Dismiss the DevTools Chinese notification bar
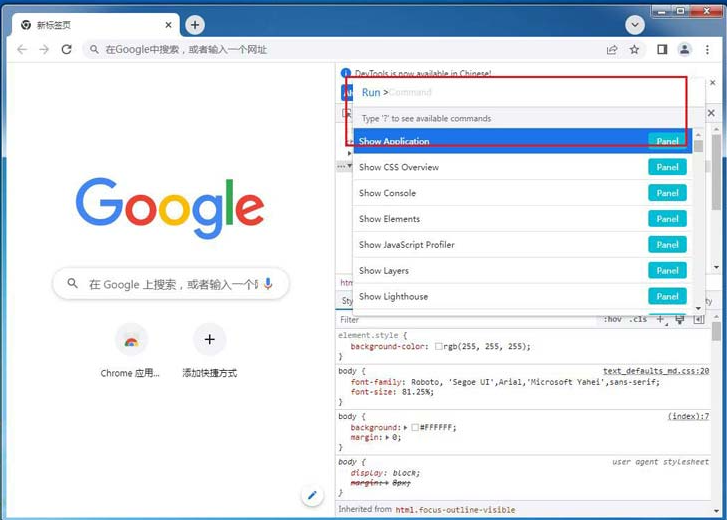727x520 pixels. click(x=713, y=82)
